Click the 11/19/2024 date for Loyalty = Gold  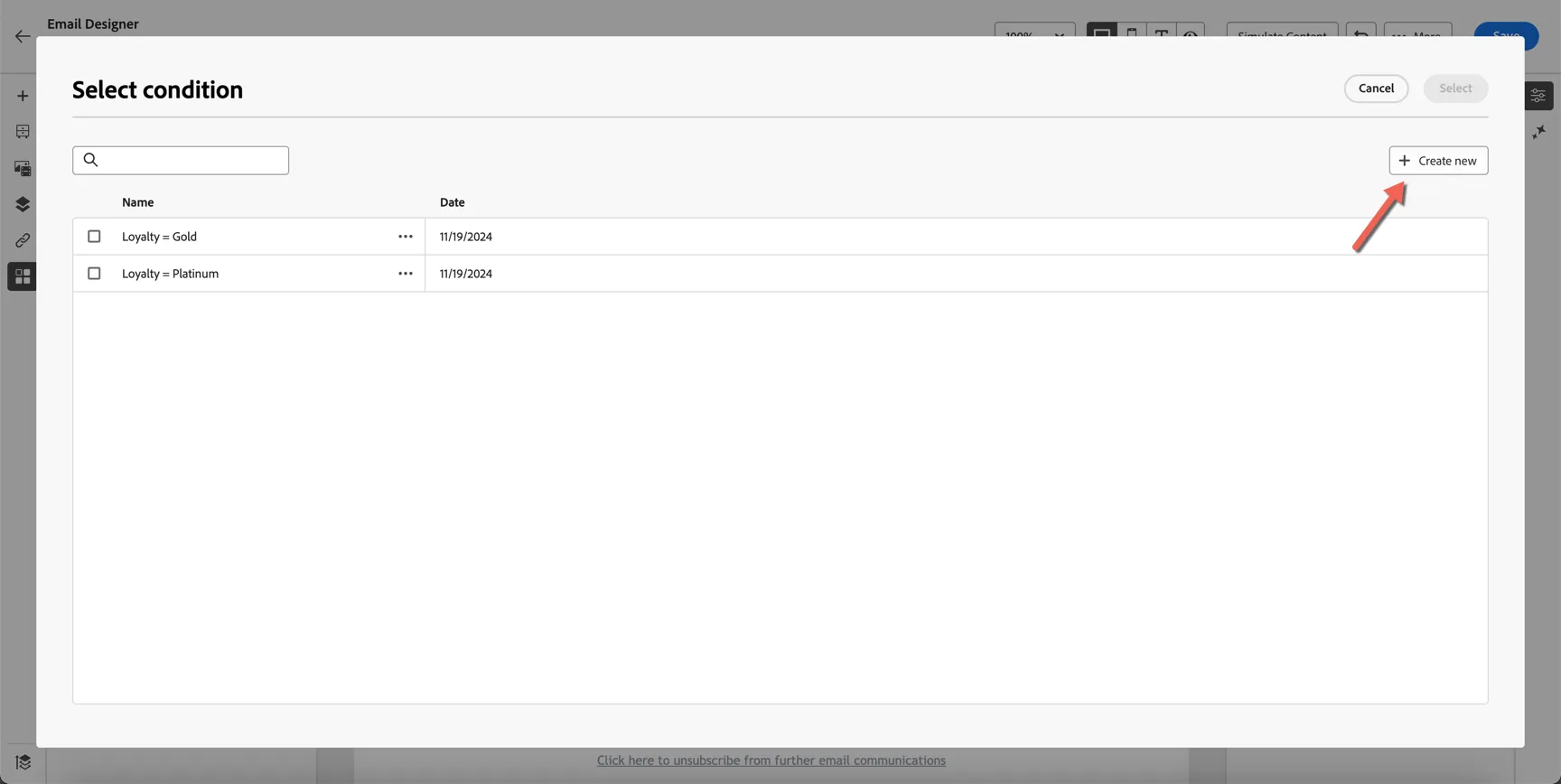pos(466,237)
